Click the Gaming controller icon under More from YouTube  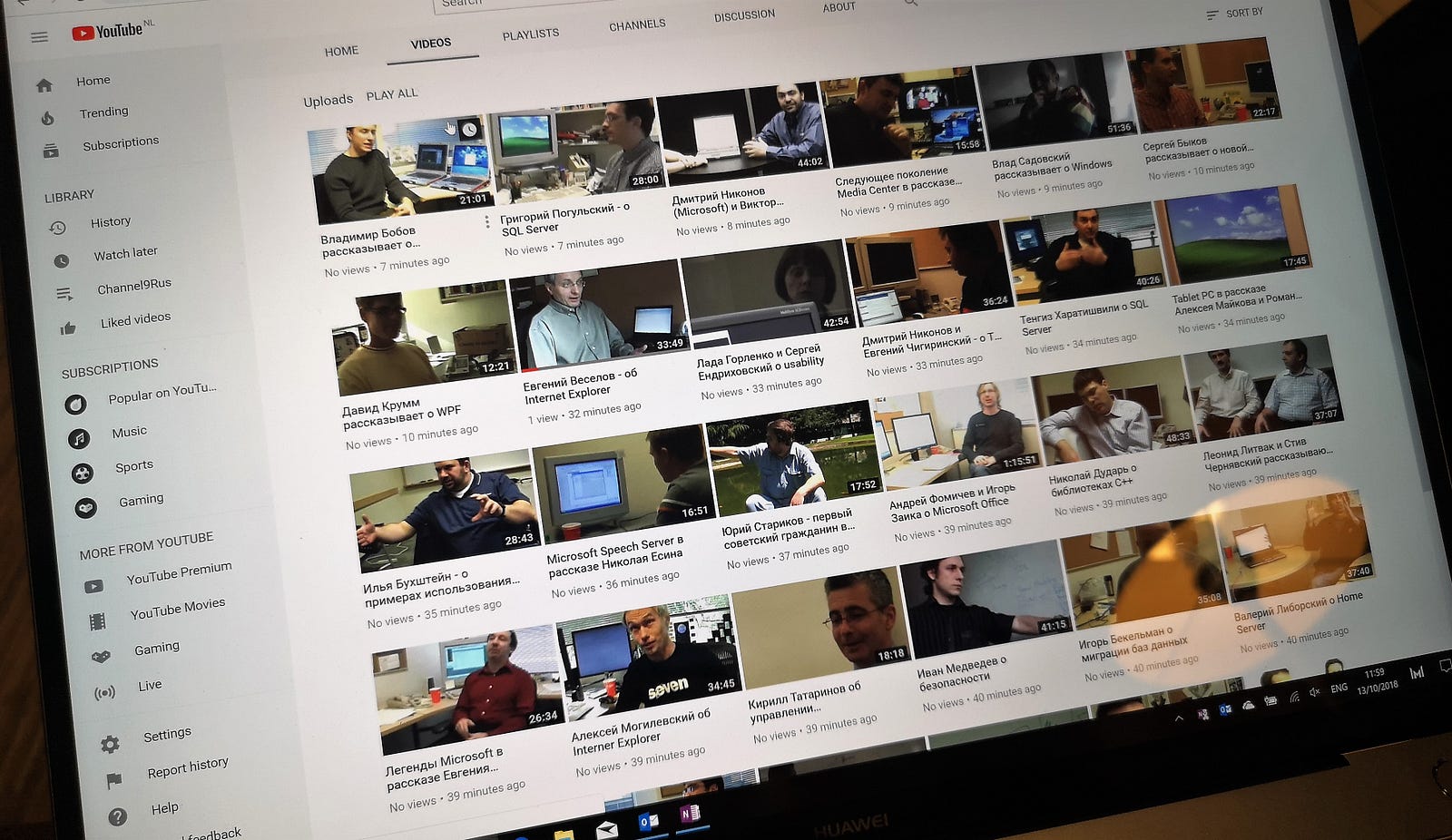[x=101, y=656]
